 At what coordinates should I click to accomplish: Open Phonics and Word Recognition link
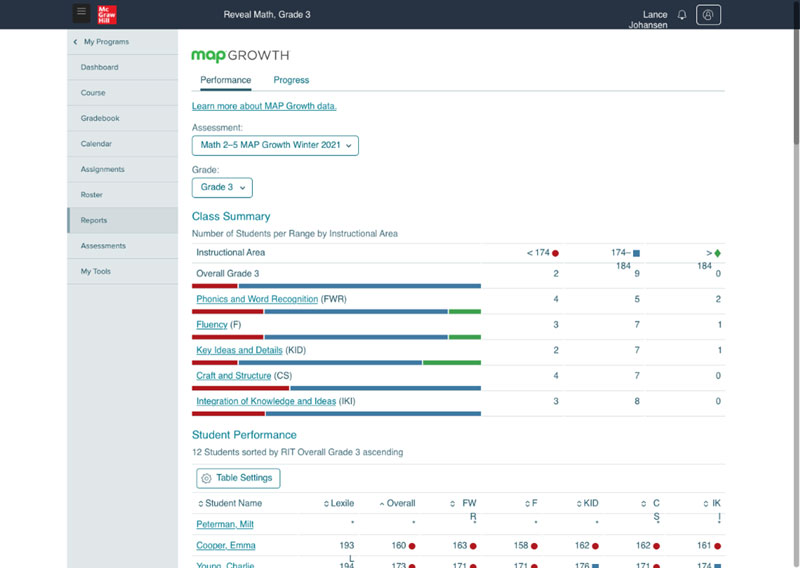(x=257, y=299)
